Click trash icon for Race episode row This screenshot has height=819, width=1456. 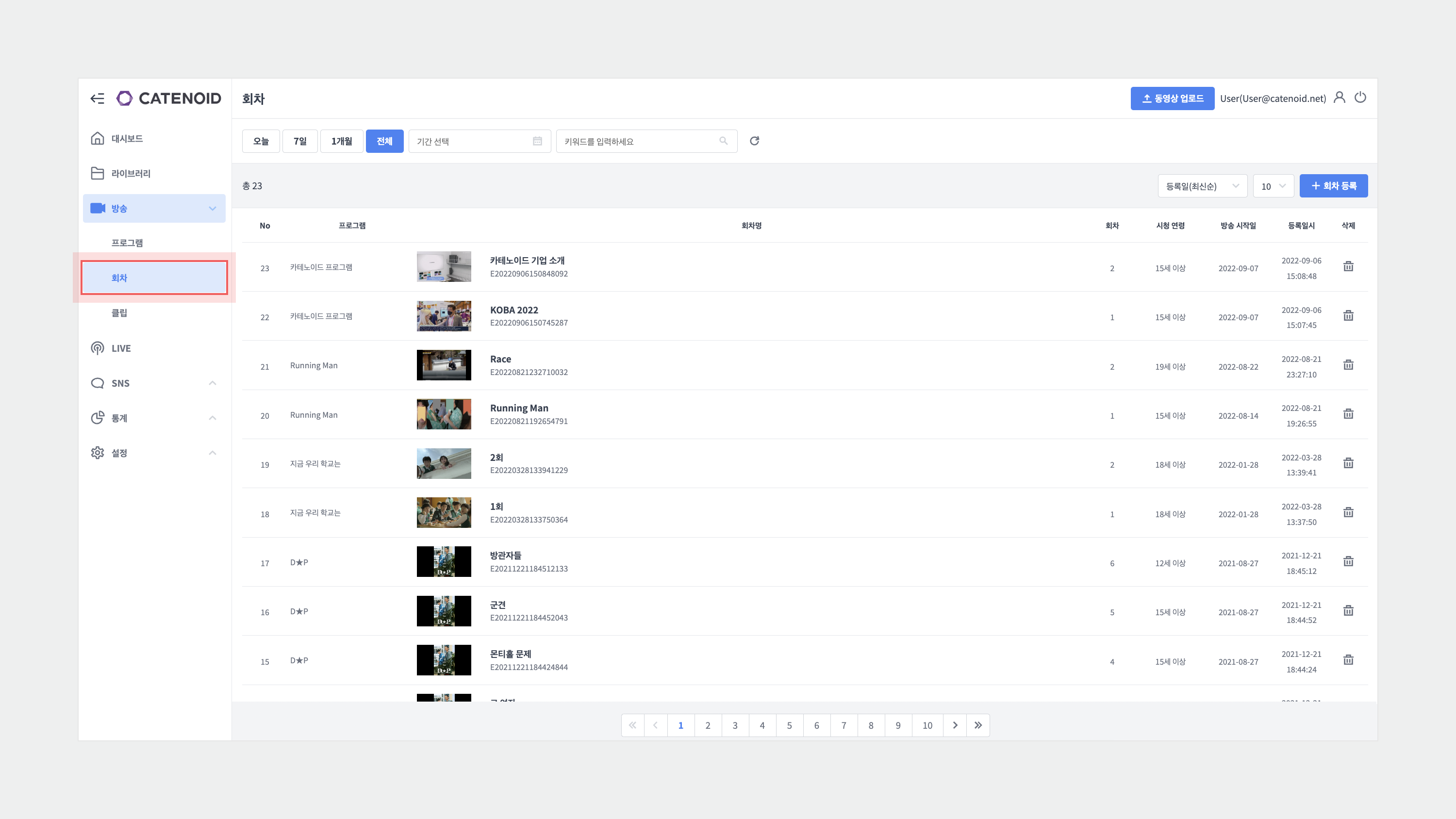tap(1348, 365)
